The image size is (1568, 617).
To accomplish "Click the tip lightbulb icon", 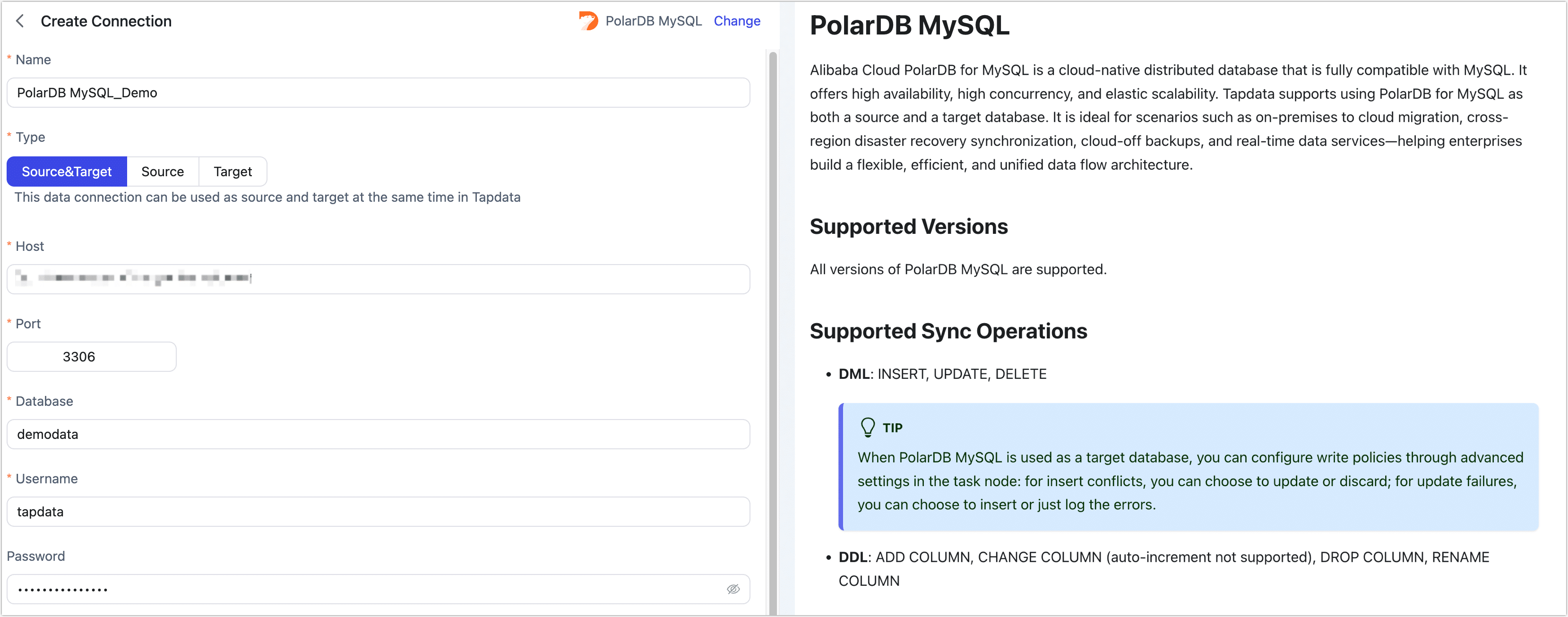I will pyautogui.click(x=868, y=426).
